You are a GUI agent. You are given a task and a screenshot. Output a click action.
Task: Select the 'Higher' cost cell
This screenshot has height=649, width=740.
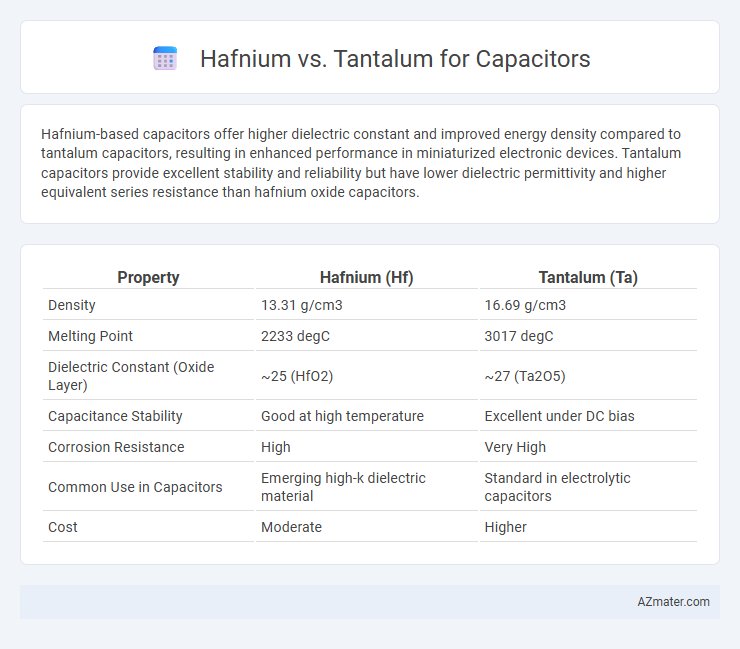point(505,527)
